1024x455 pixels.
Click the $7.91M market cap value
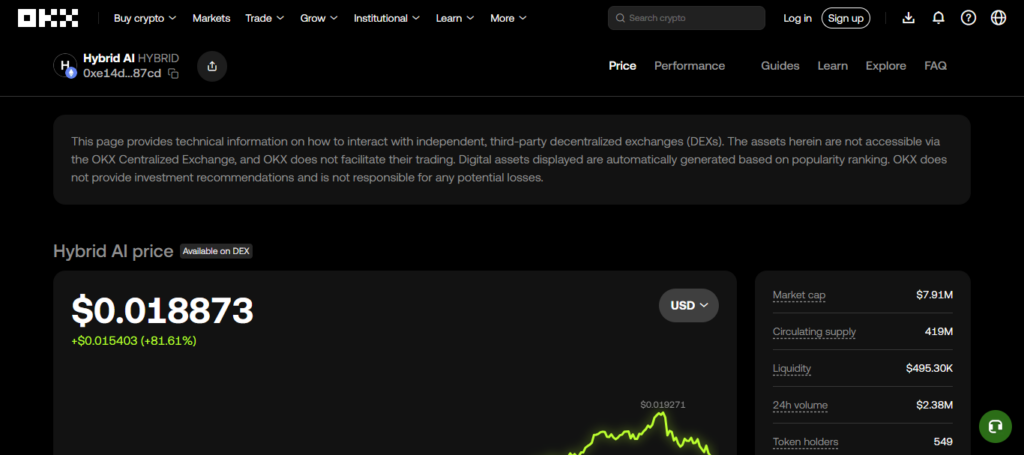935,295
